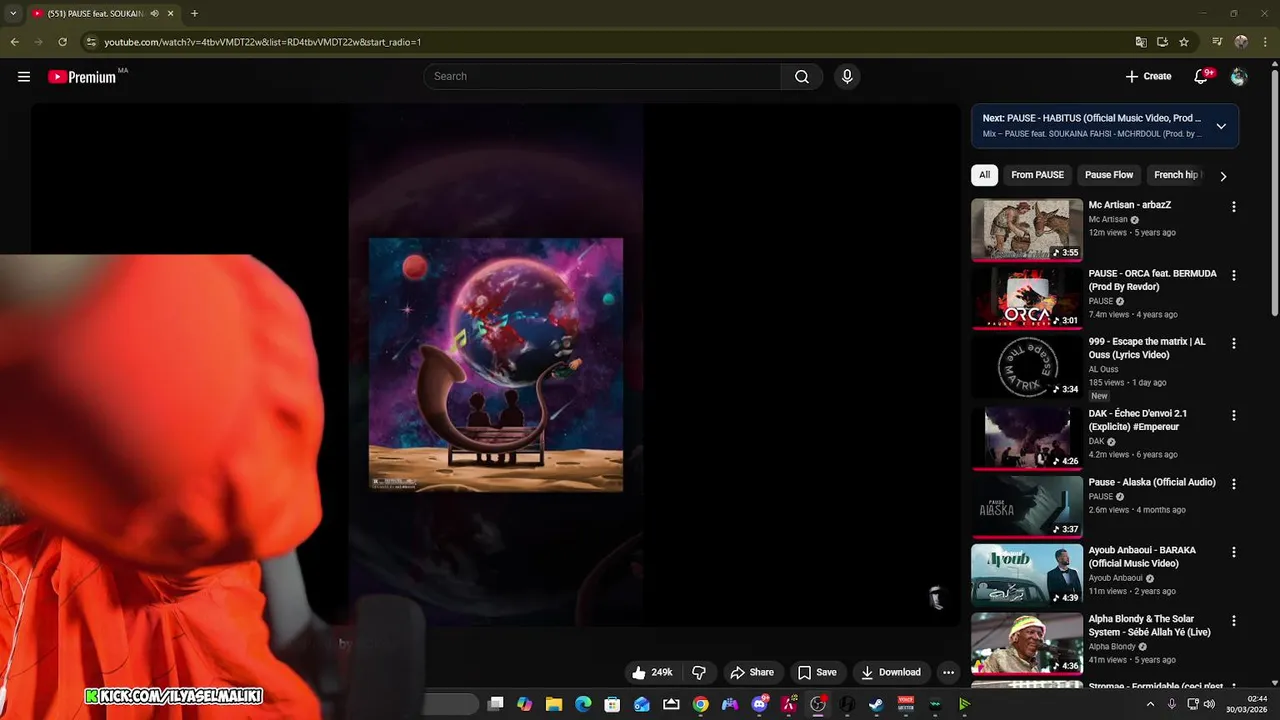Download this video
This screenshot has height=720, width=1280.
[x=891, y=673]
